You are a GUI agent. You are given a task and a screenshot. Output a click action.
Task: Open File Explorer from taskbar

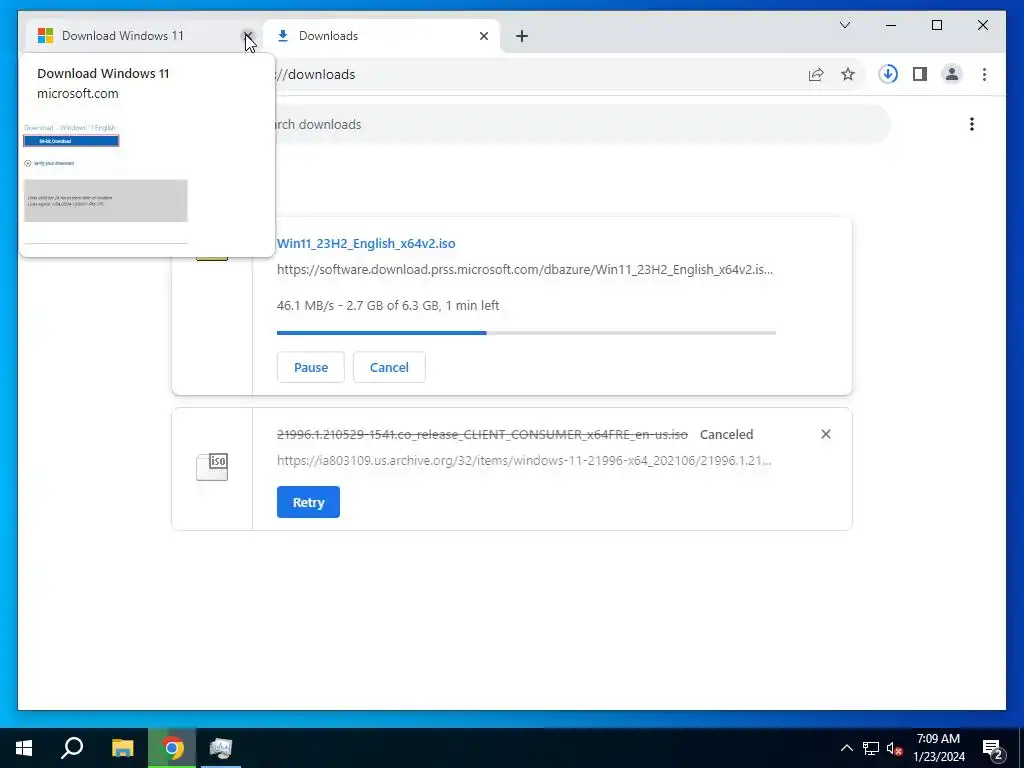tap(122, 748)
